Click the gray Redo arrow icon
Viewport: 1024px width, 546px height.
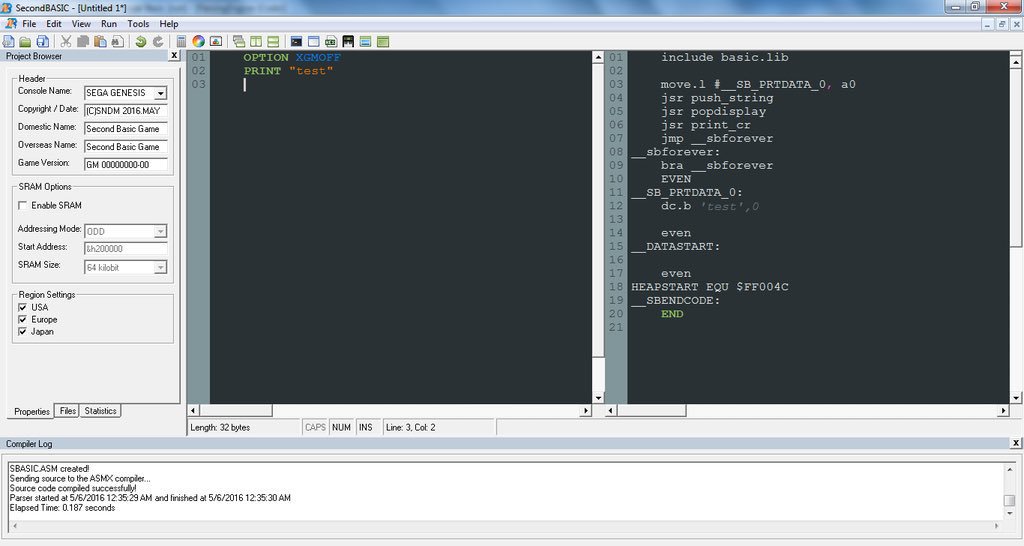[157, 42]
